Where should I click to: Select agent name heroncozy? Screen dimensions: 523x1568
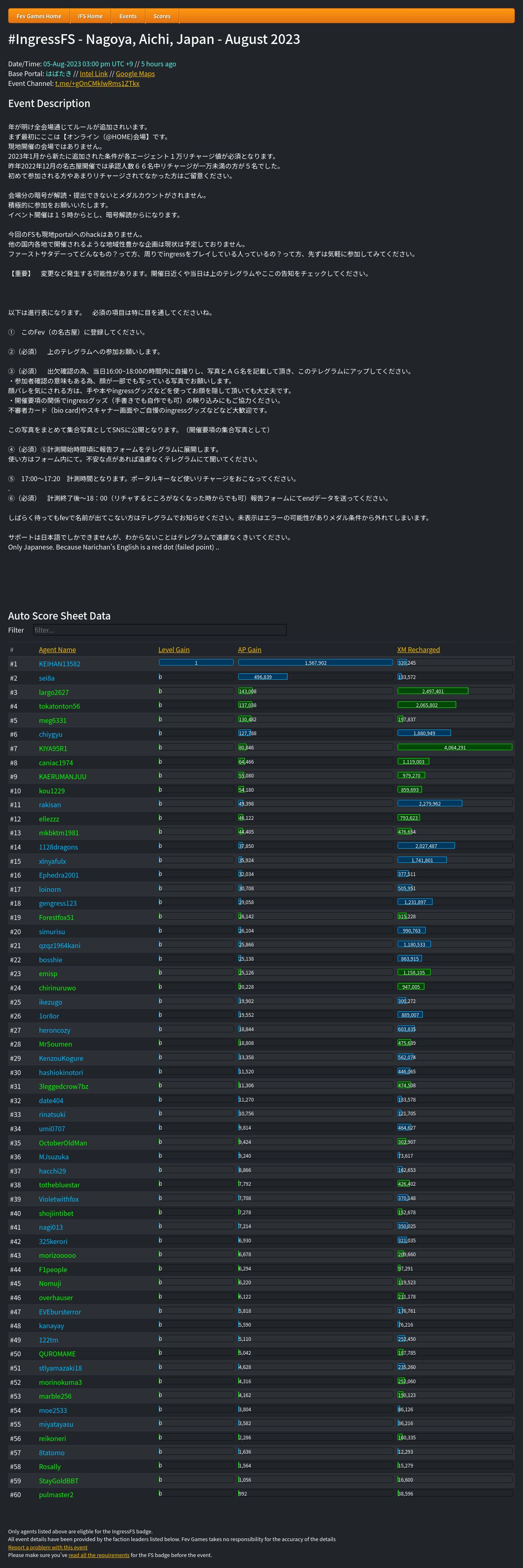[x=55, y=1031]
